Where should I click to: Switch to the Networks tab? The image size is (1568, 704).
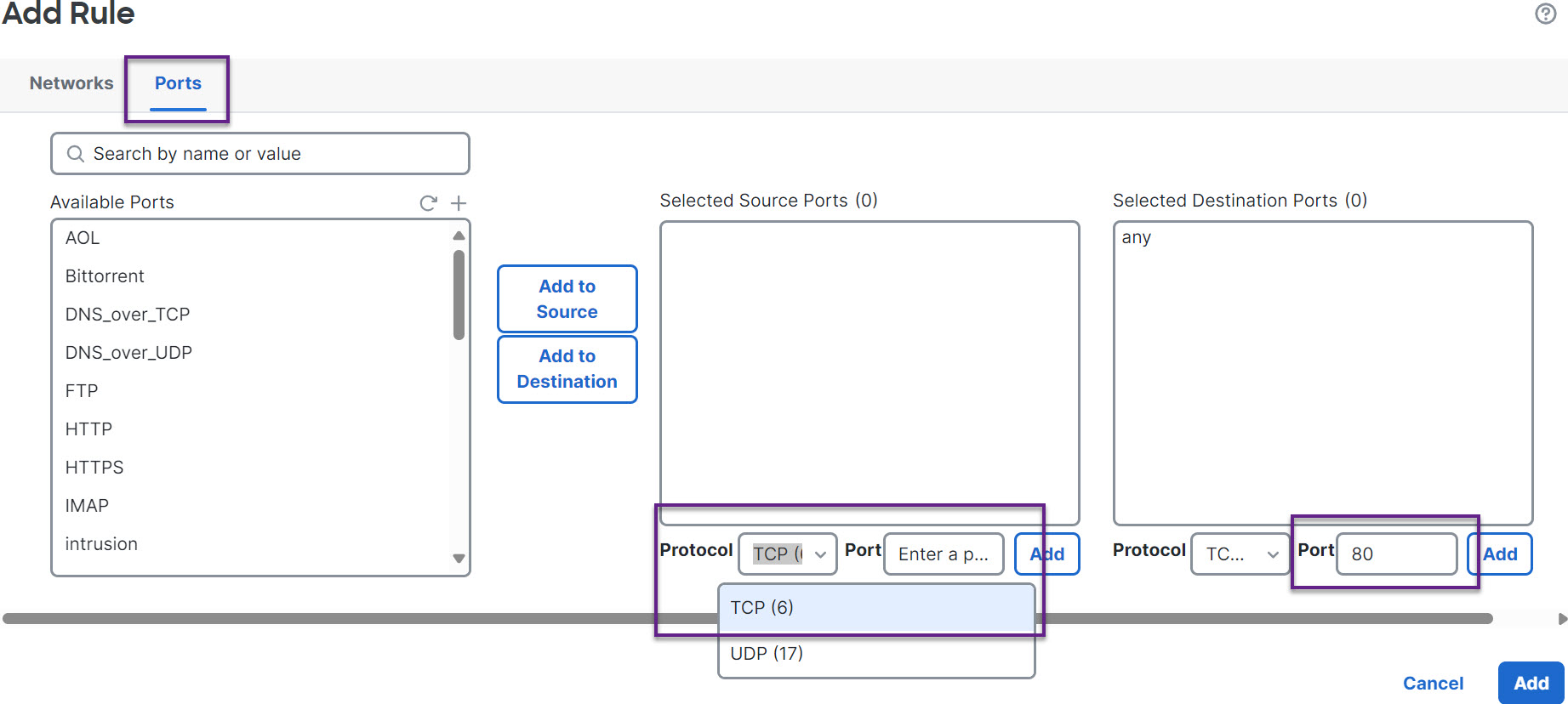pos(71,83)
